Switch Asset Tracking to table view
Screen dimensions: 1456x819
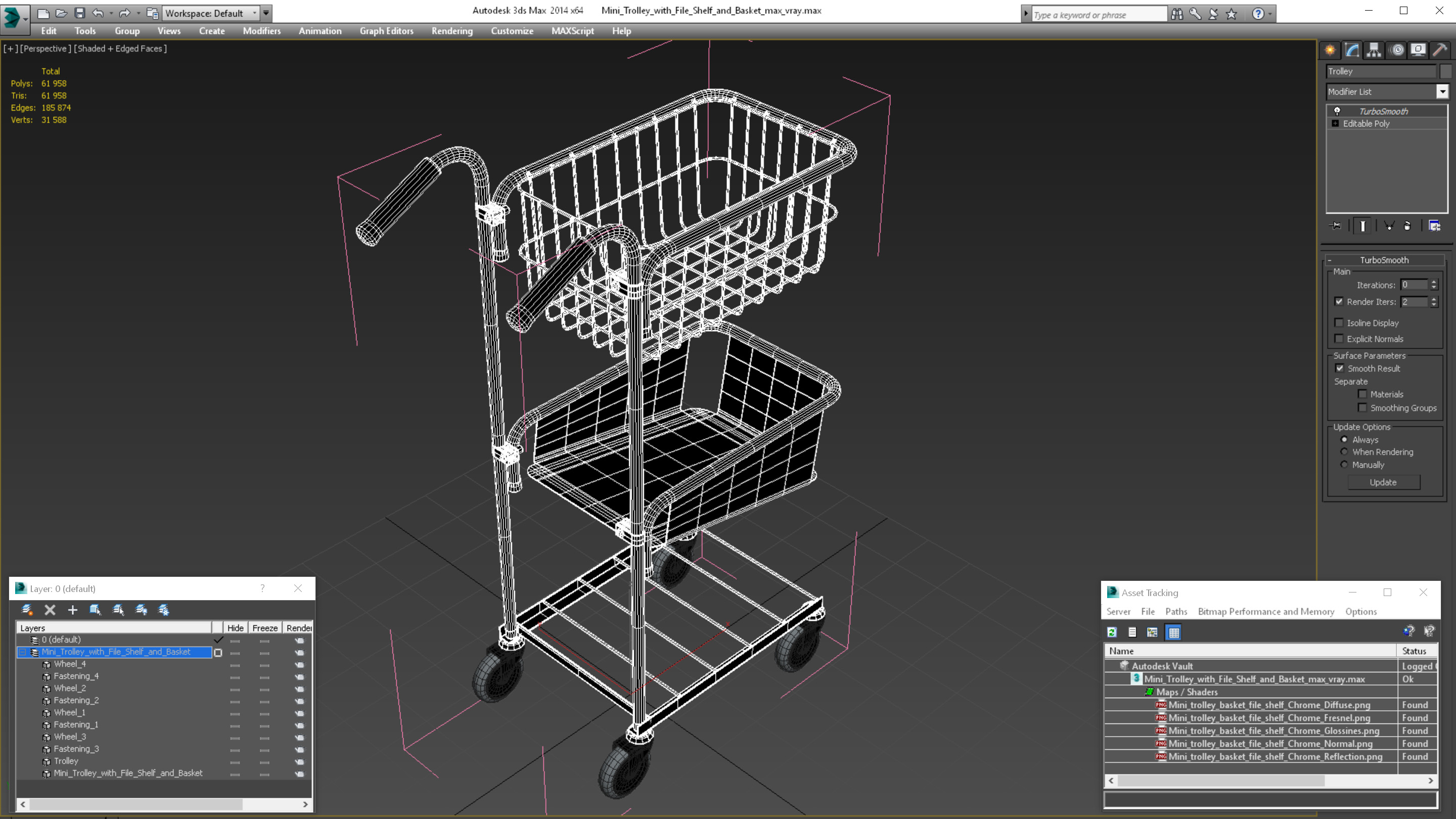(x=1174, y=632)
